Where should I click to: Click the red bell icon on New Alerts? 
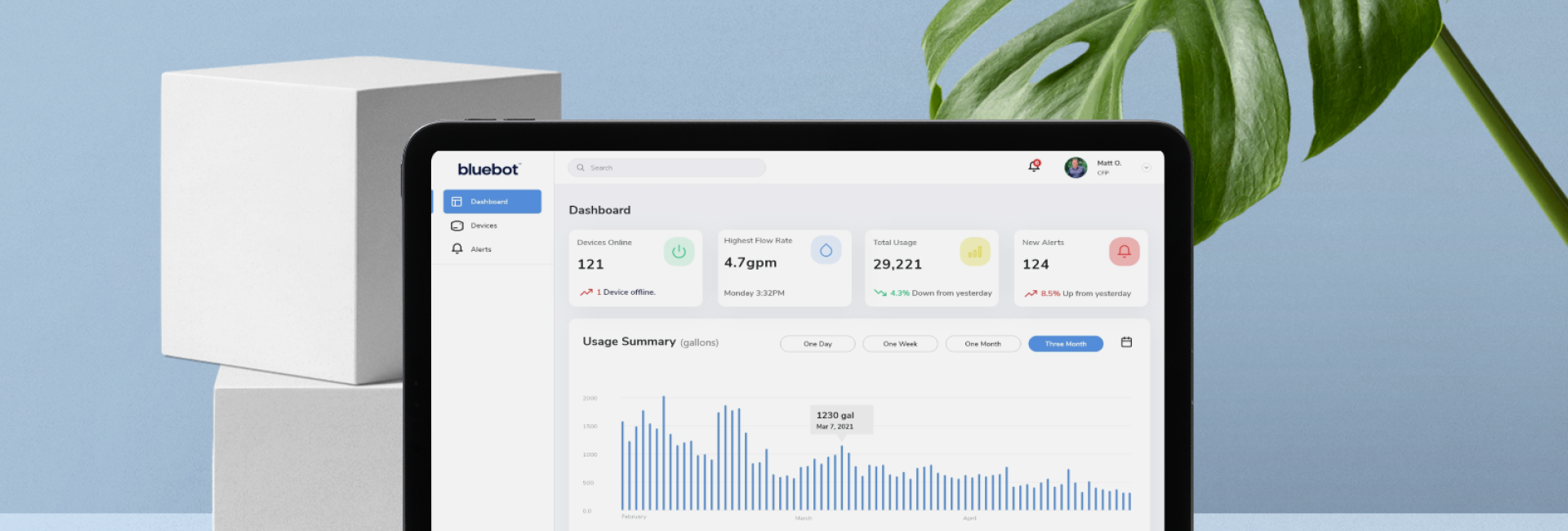tap(1125, 252)
